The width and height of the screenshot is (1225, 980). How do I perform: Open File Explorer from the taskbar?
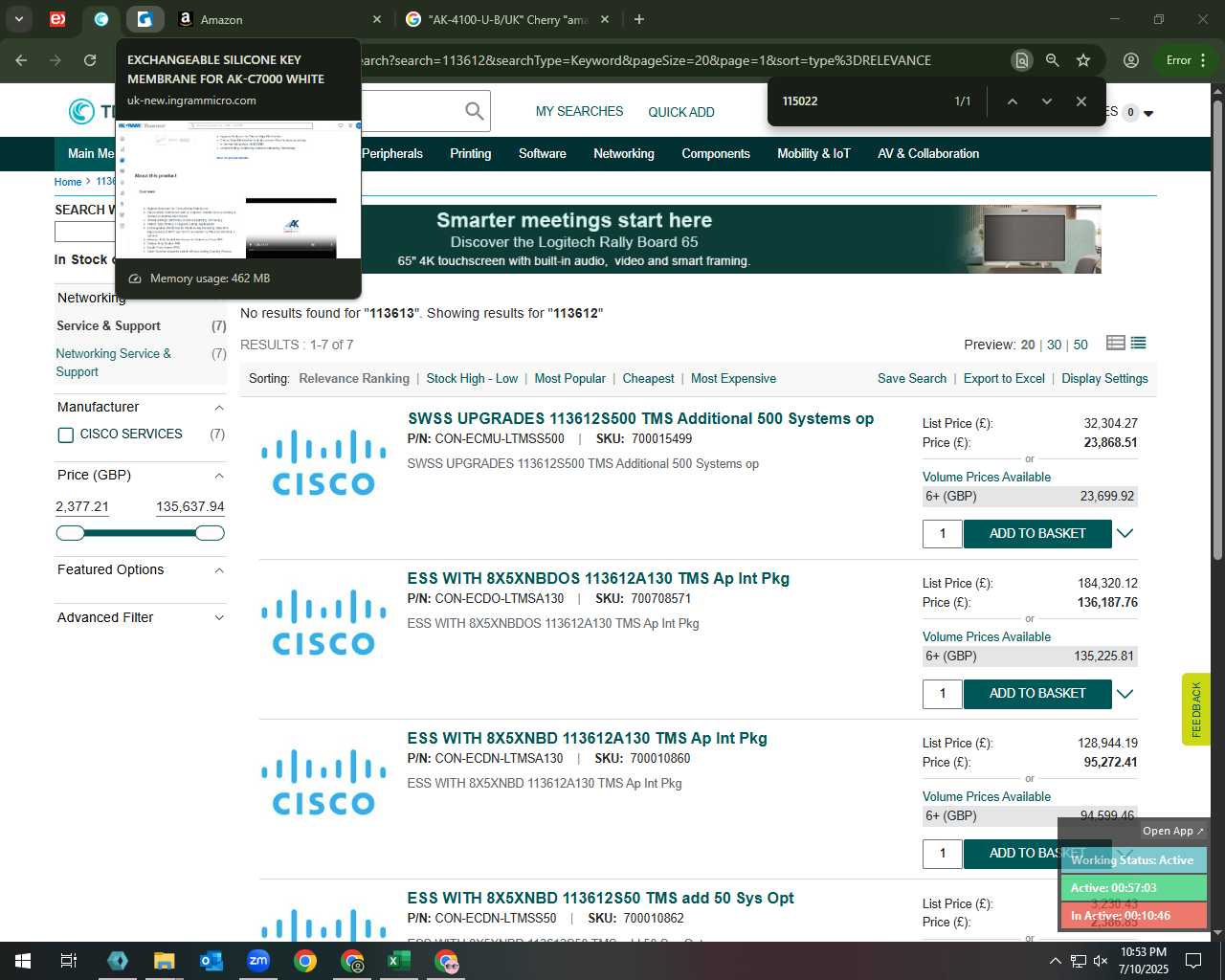pyautogui.click(x=165, y=961)
